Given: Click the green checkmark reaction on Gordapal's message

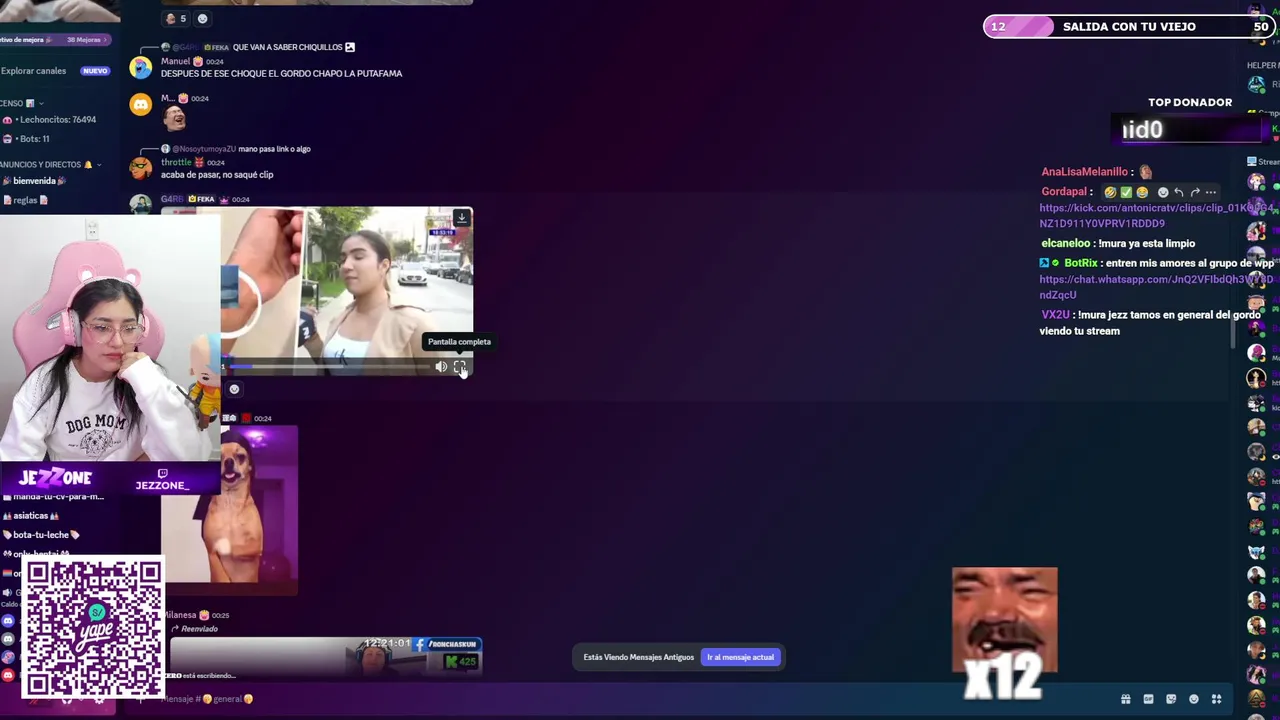Looking at the screenshot, I should (x=1126, y=192).
